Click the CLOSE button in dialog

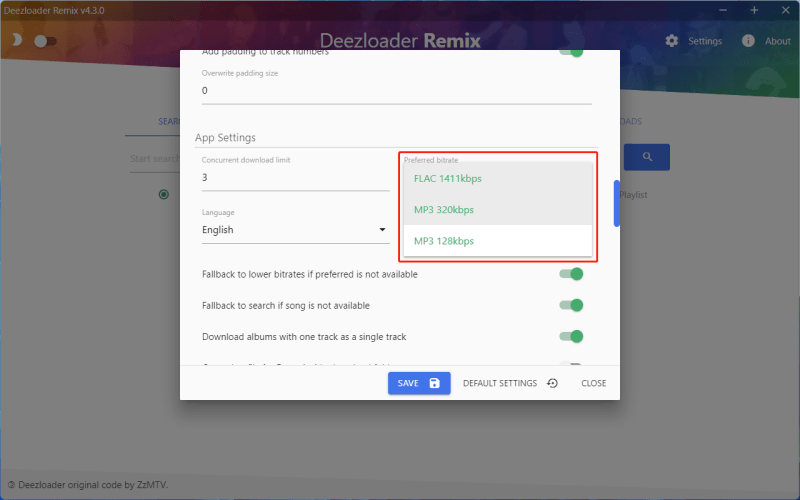tap(593, 383)
